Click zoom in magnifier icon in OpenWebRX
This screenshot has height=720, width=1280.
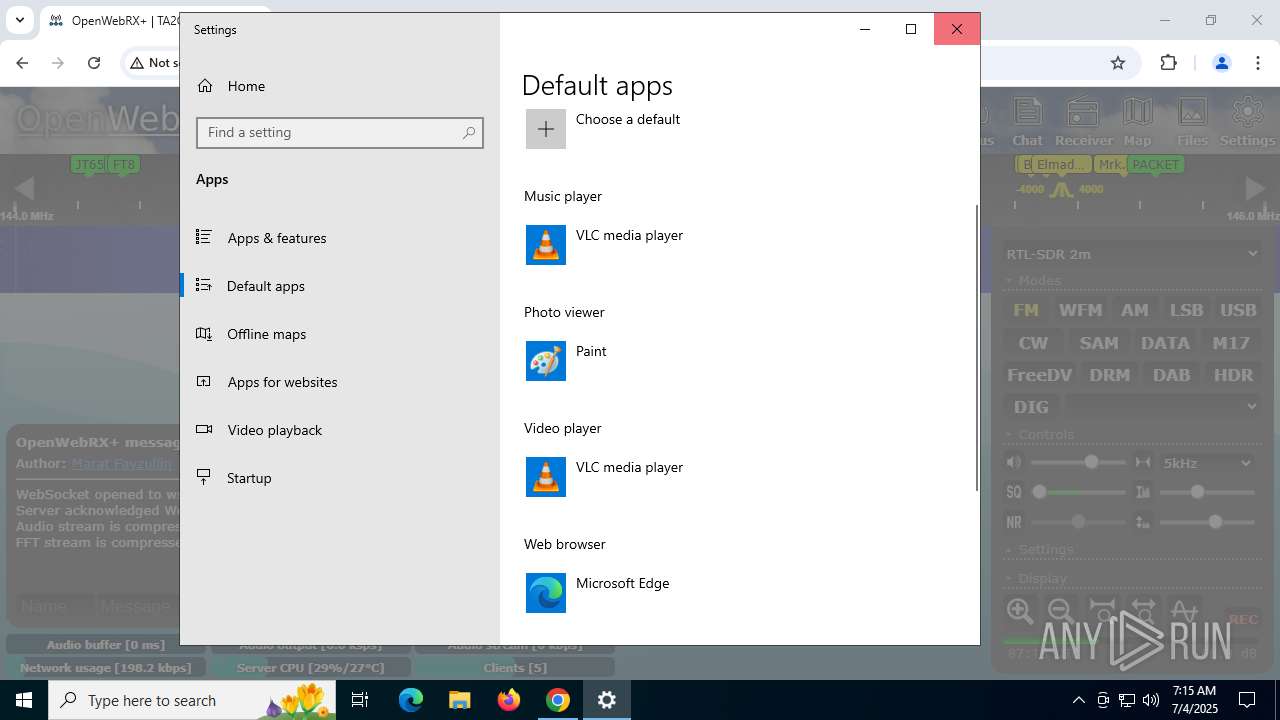(1020, 611)
